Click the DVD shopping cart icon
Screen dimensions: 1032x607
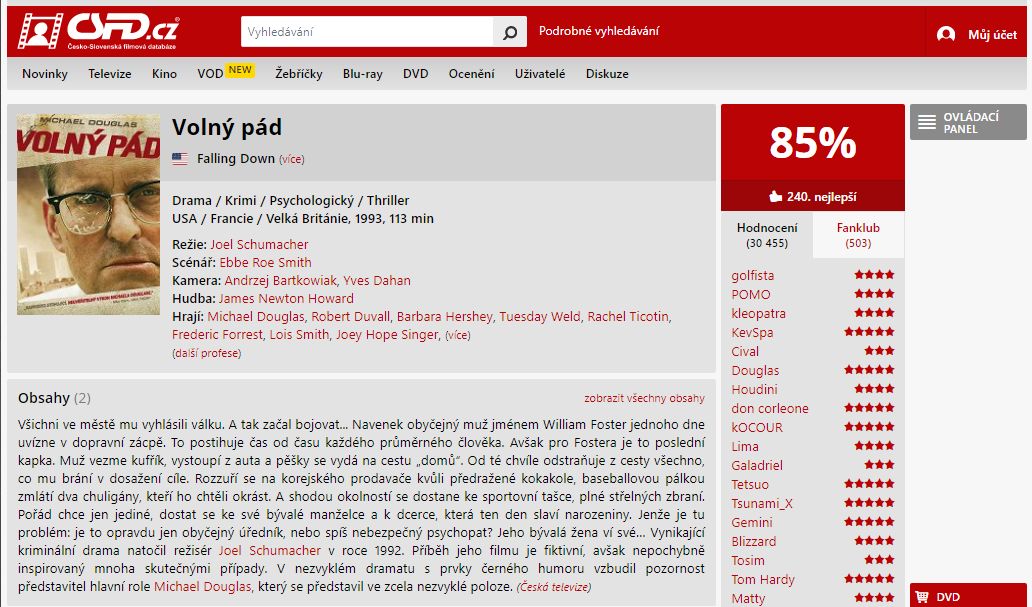point(921,596)
